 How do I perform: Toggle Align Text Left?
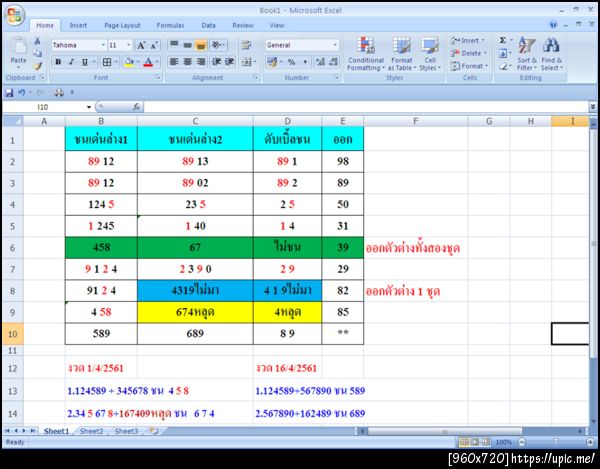pos(174,62)
